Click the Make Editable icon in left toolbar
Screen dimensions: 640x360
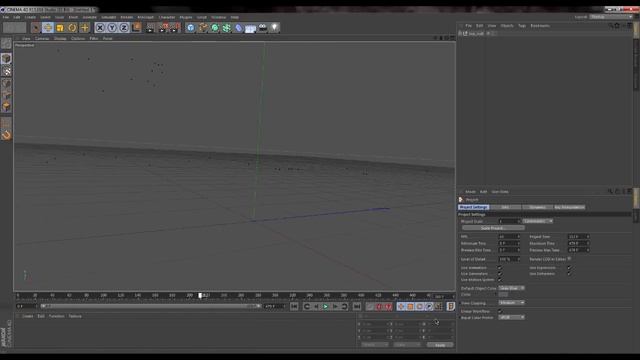(x=6, y=43)
